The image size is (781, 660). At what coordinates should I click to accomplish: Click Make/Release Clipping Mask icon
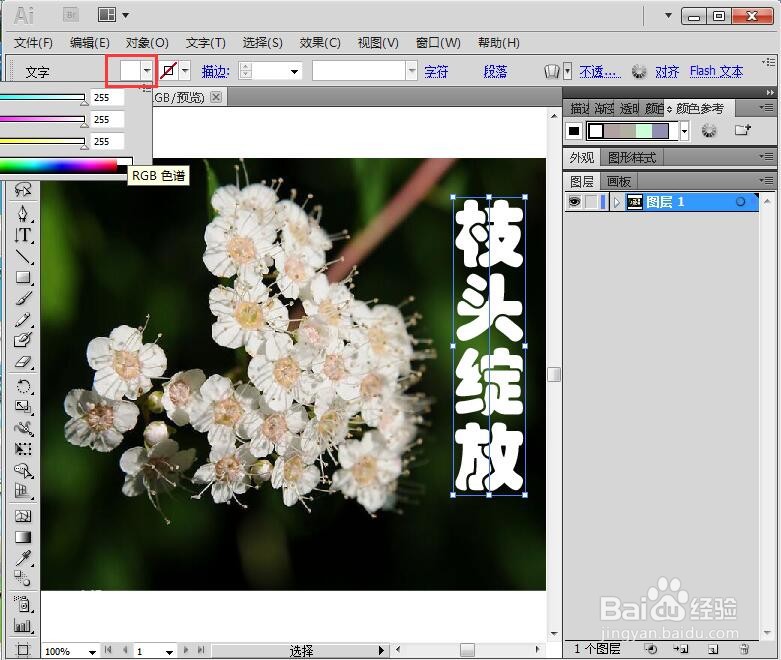(x=651, y=649)
